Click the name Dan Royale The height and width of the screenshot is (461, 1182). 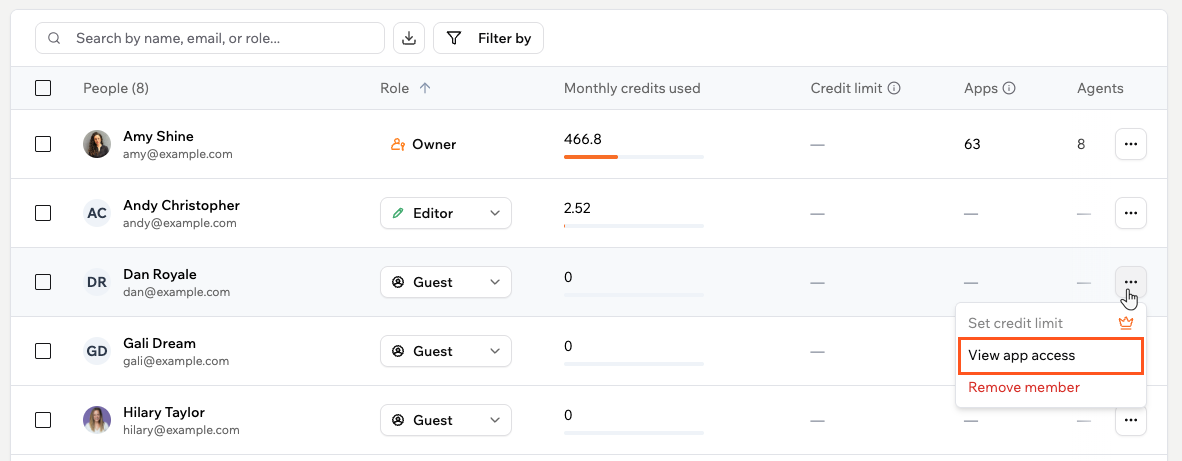coord(160,274)
